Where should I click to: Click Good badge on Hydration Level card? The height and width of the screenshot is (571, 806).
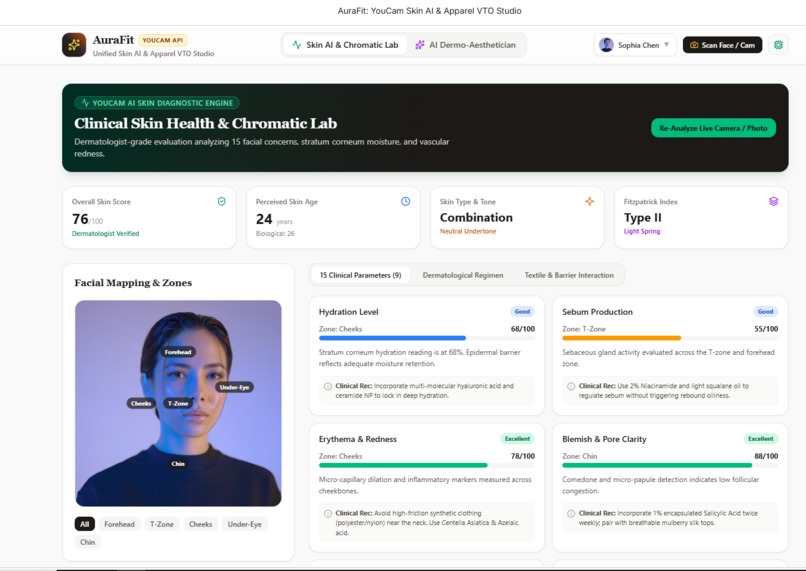[522, 311]
